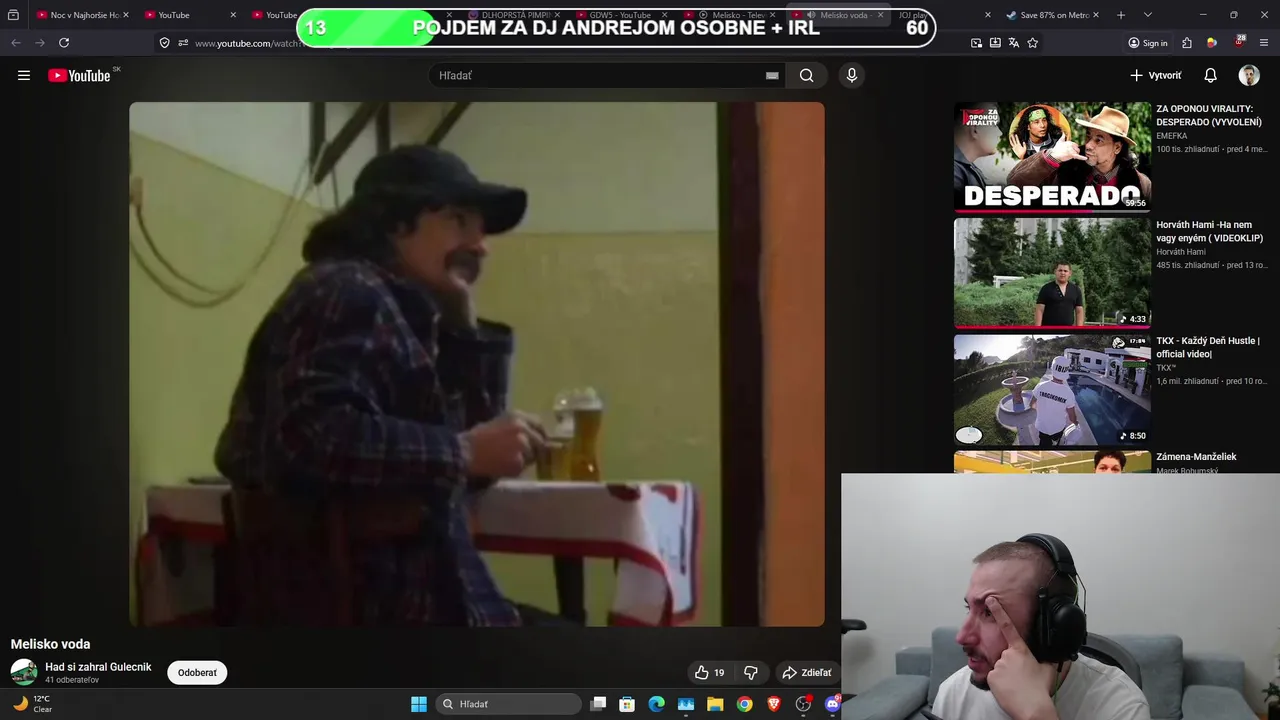1280x720 pixels.
Task: Translate this page via address bar icon
Action: tap(1014, 43)
